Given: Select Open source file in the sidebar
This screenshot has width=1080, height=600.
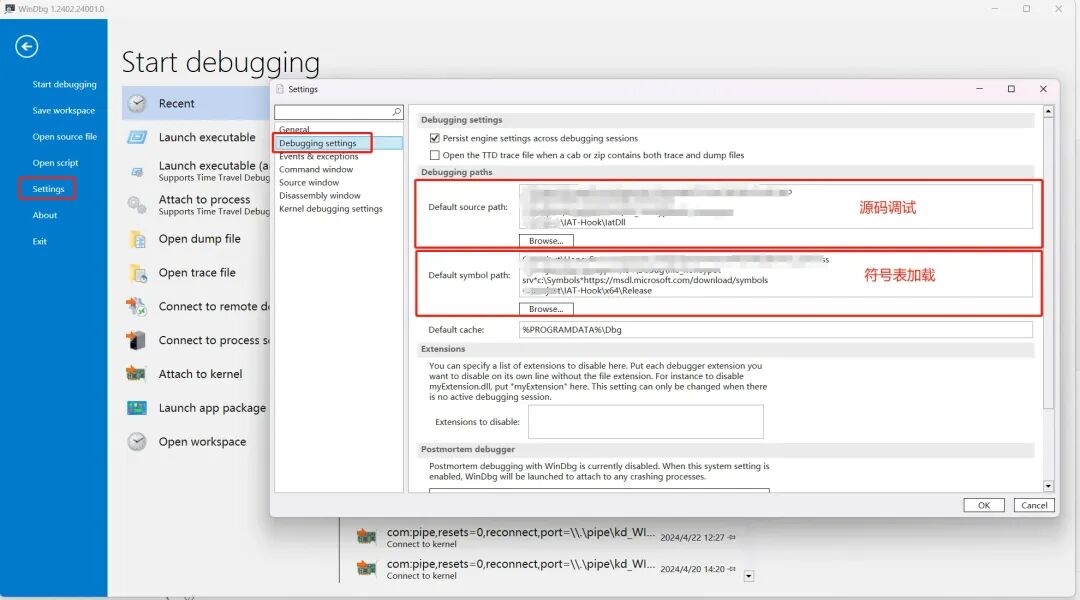Looking at the screenshot, I should click(x=64, y=137).
